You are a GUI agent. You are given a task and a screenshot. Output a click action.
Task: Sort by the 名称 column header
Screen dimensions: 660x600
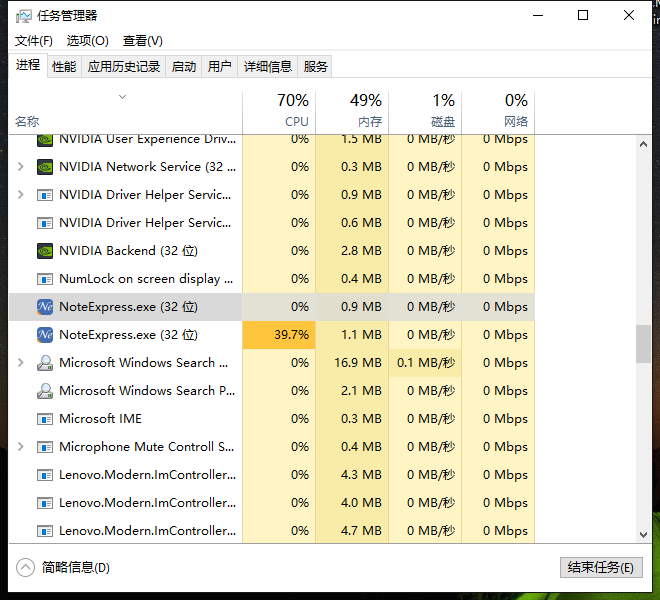click(125, 111)
